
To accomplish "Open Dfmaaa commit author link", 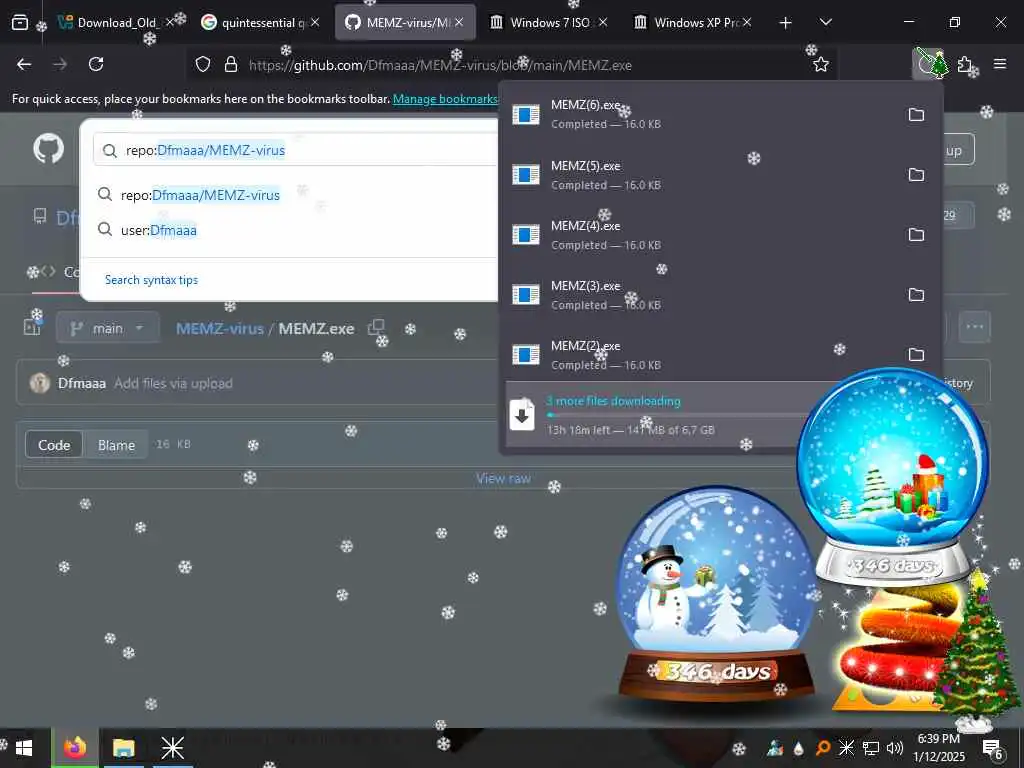I will click(x=82, y=383).
